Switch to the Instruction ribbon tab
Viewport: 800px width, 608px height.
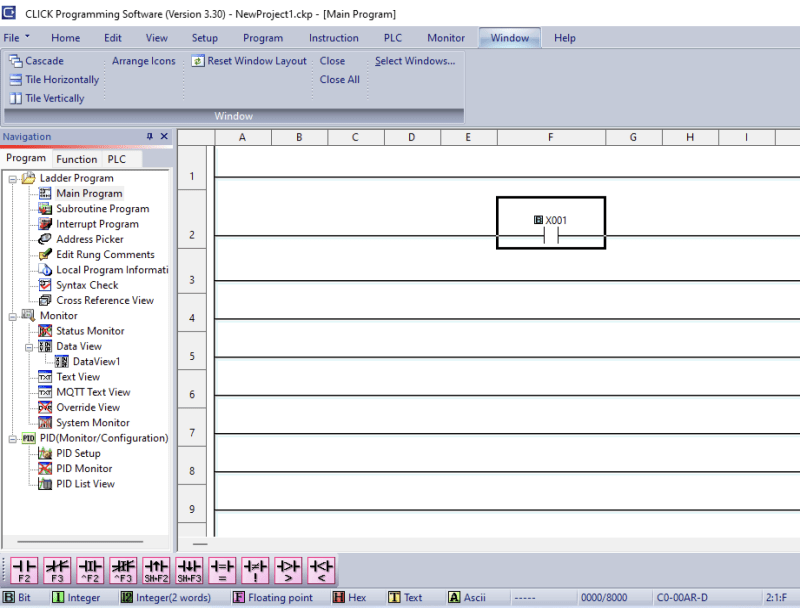pyautogui.click(x=334, y=38)
